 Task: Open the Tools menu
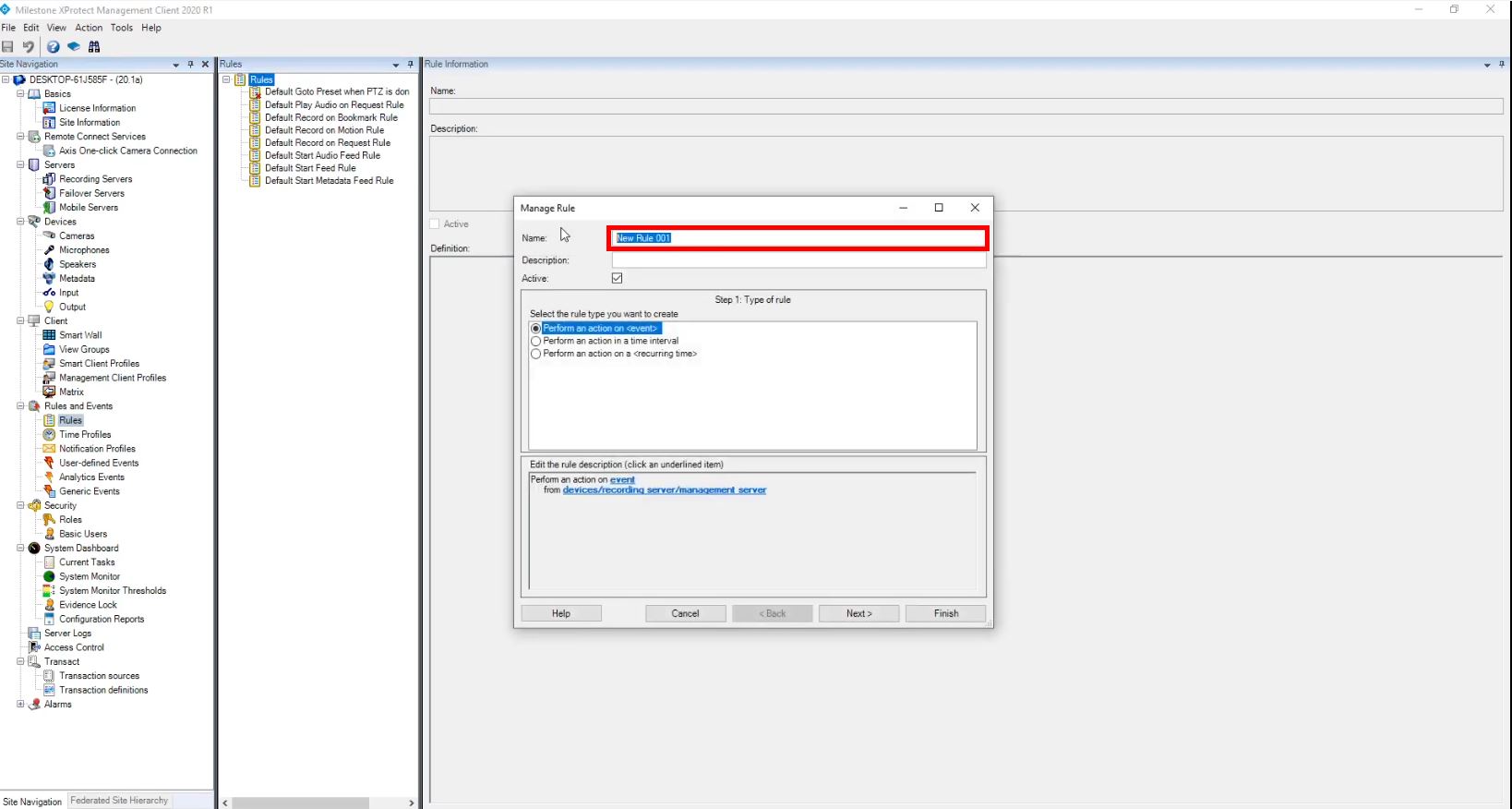pyautogui.click(x=122, y=28)
